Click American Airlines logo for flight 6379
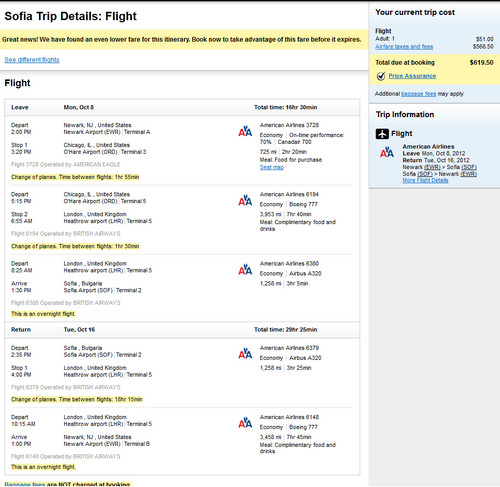This screenshot has width=500, height=487. (245, 354)
